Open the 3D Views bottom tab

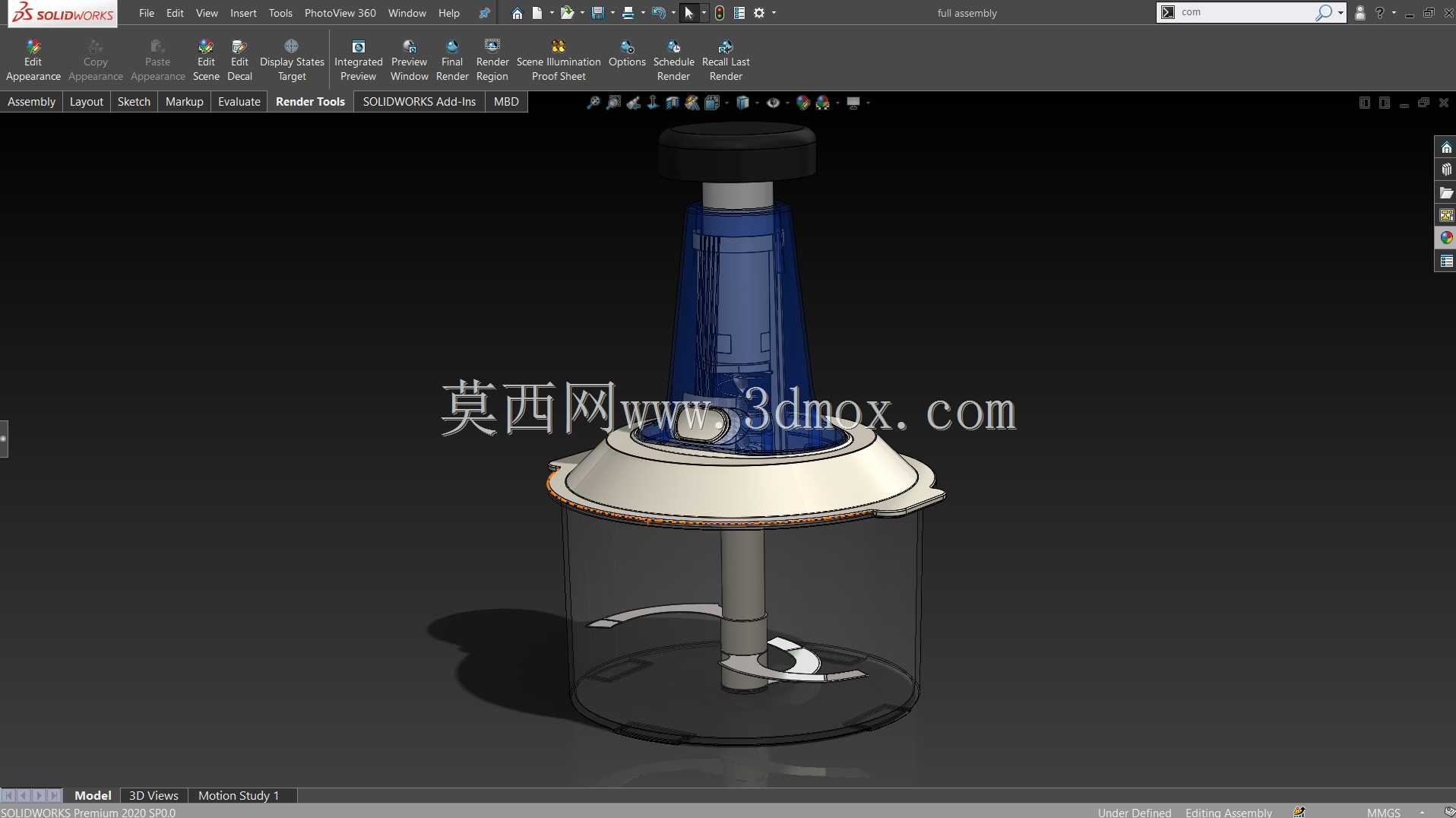click(154, 795)
